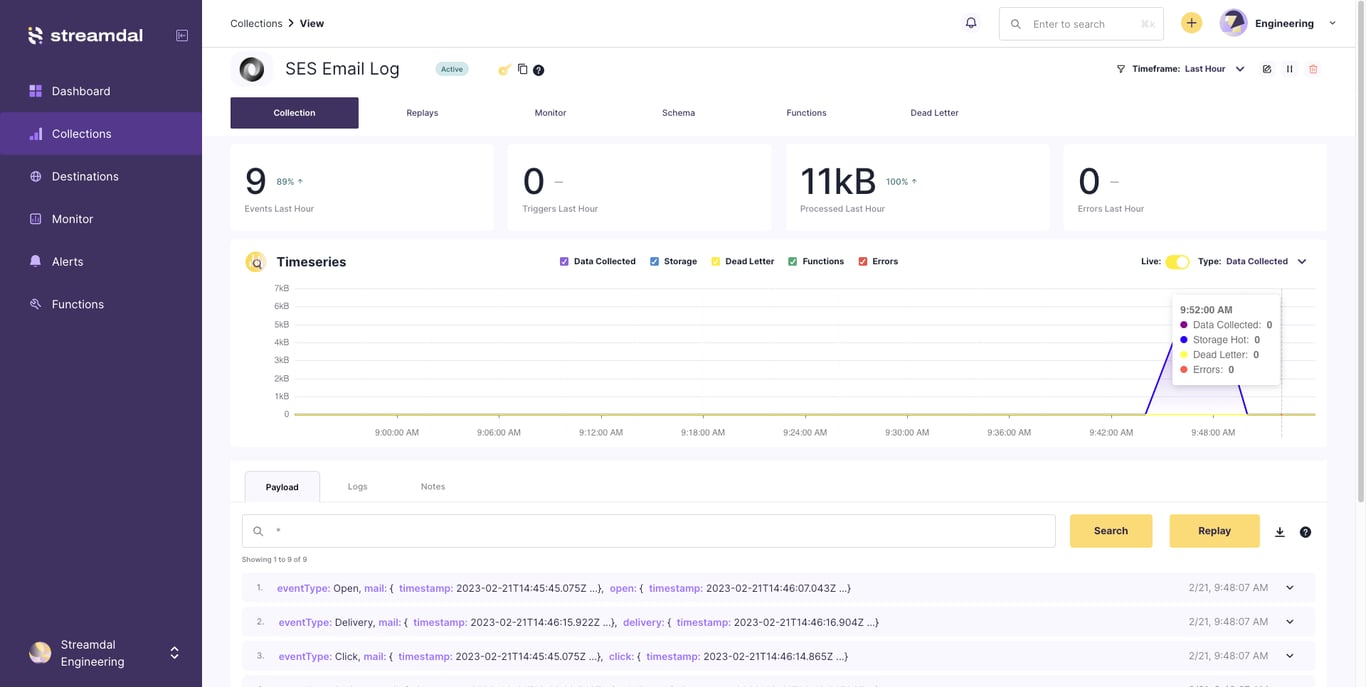Image resolution: width=1366 pixels, height=687 pixels.
Task: Click the page vertical scrollbar
Action: point(1360,250)
